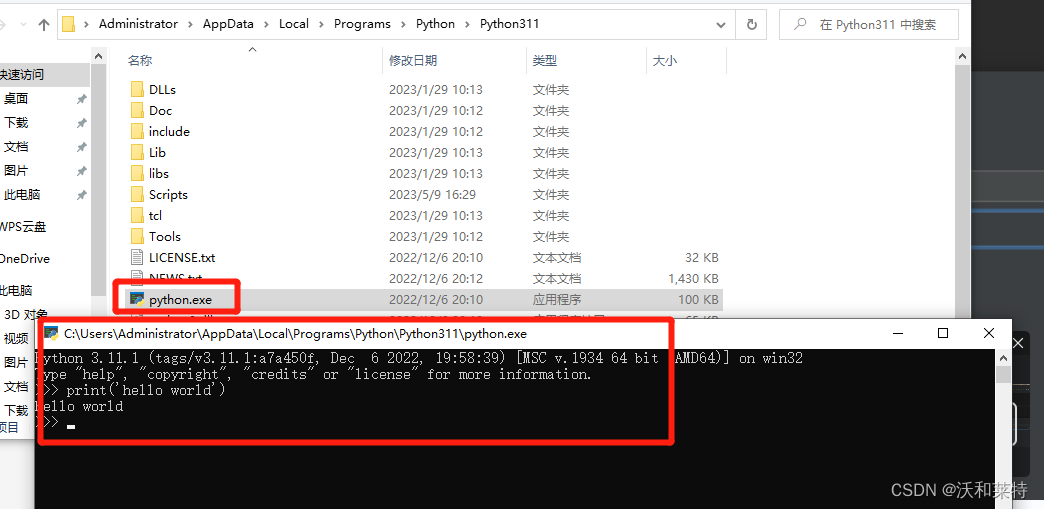Select the include folder icon
This screenshot has height=509, width=1044.
click(137, 131)
